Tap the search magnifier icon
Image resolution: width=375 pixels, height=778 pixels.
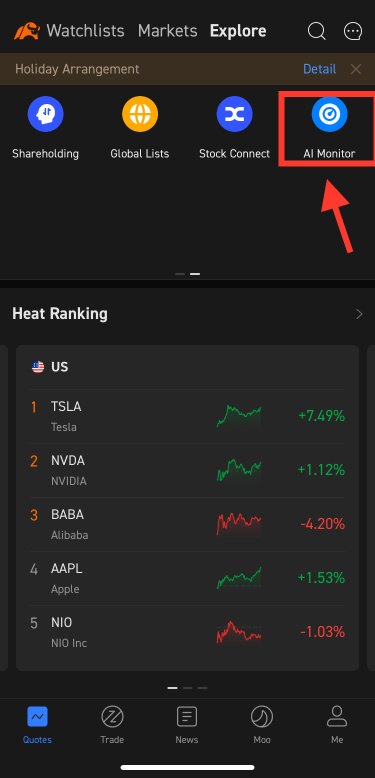click(316, 31)
